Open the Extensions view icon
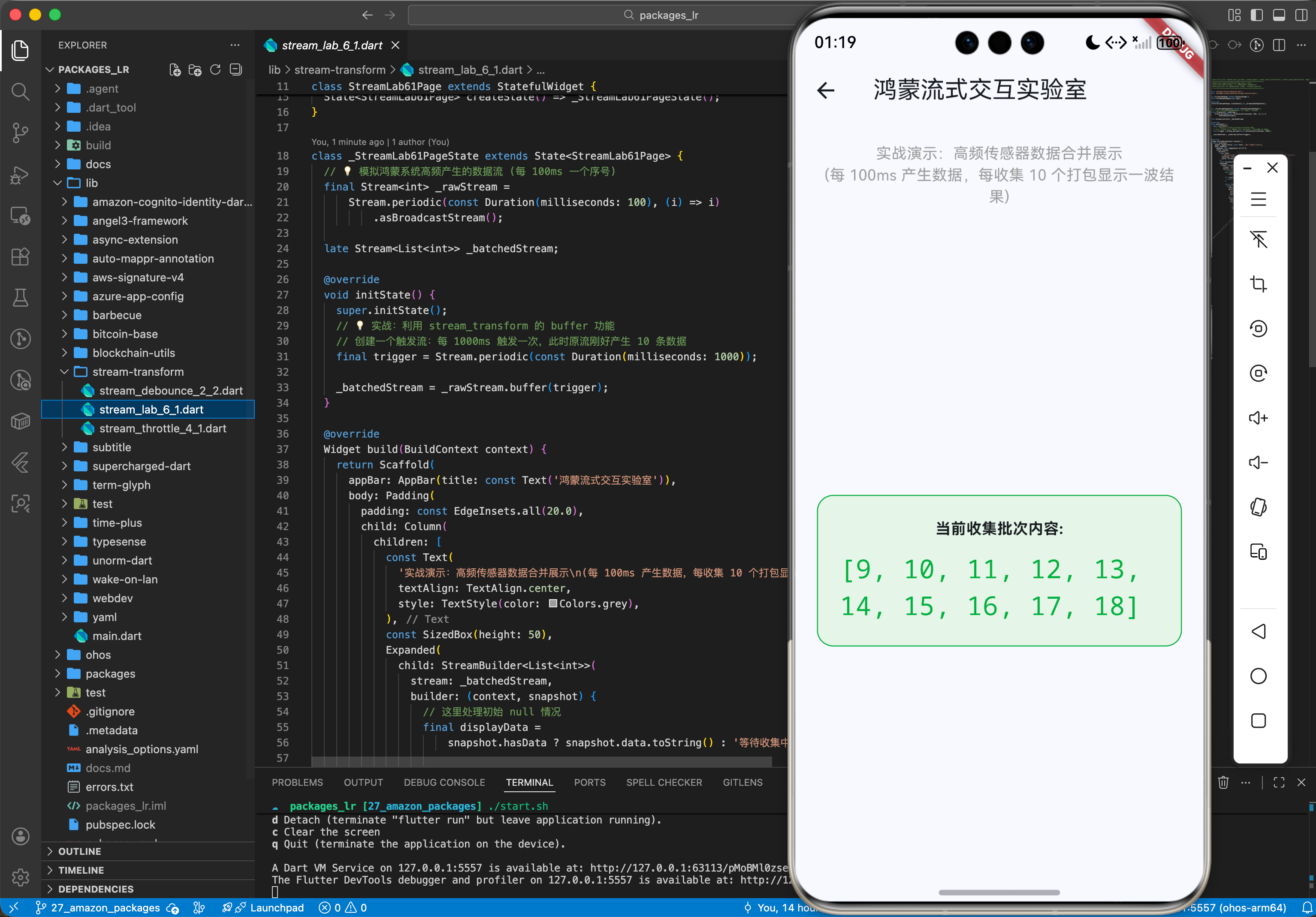The height and width of the screenshot is (917, 1316). (x=20, y=257)
